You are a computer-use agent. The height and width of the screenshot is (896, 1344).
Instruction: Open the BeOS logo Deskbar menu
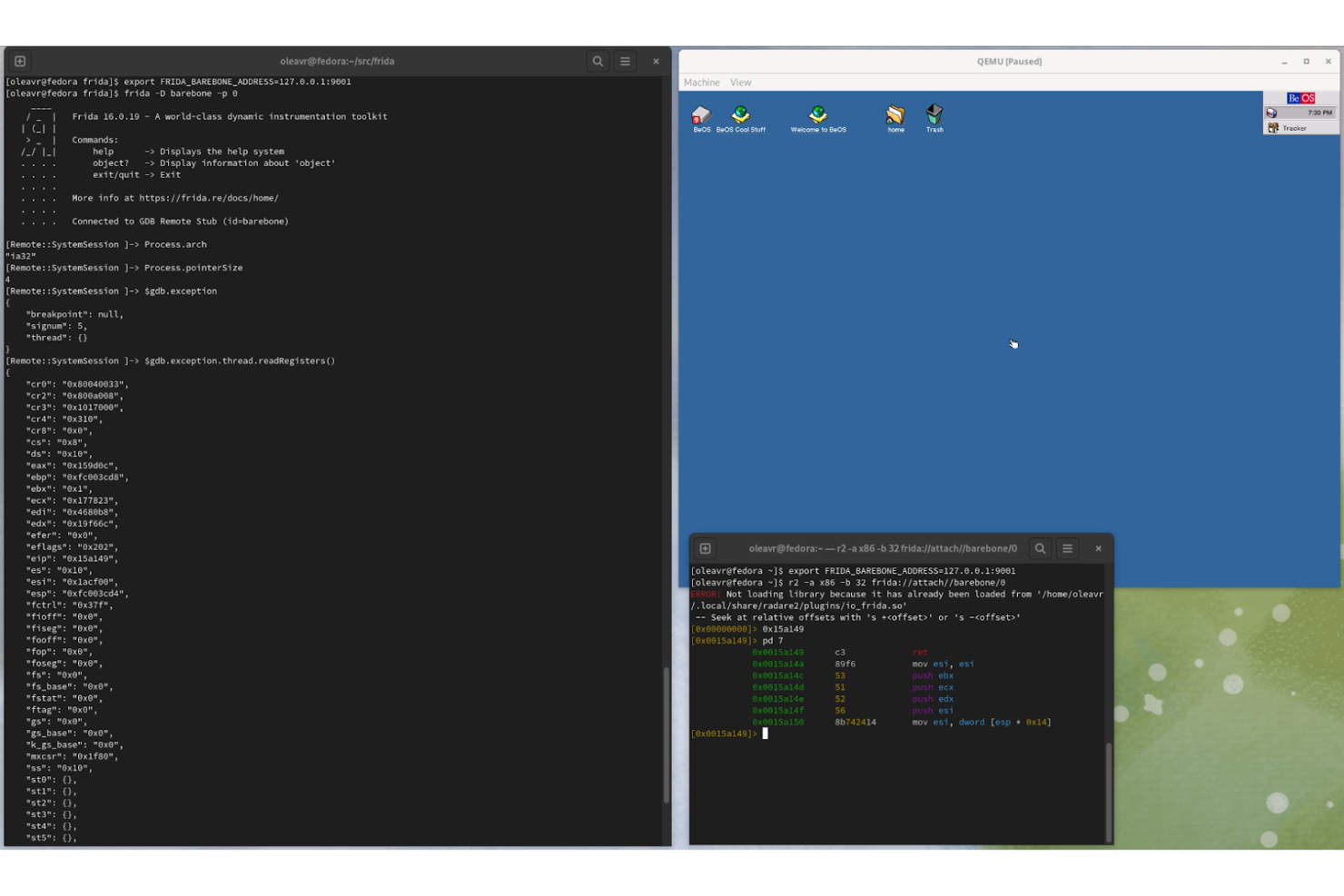pyautogui.click(x=1300, y=98)
